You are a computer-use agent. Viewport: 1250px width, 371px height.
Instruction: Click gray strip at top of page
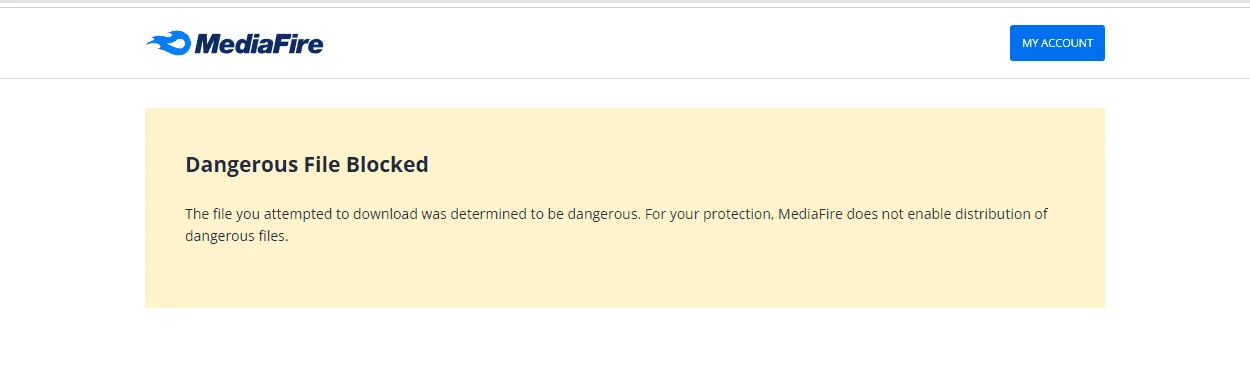click(x=625, y=3)
